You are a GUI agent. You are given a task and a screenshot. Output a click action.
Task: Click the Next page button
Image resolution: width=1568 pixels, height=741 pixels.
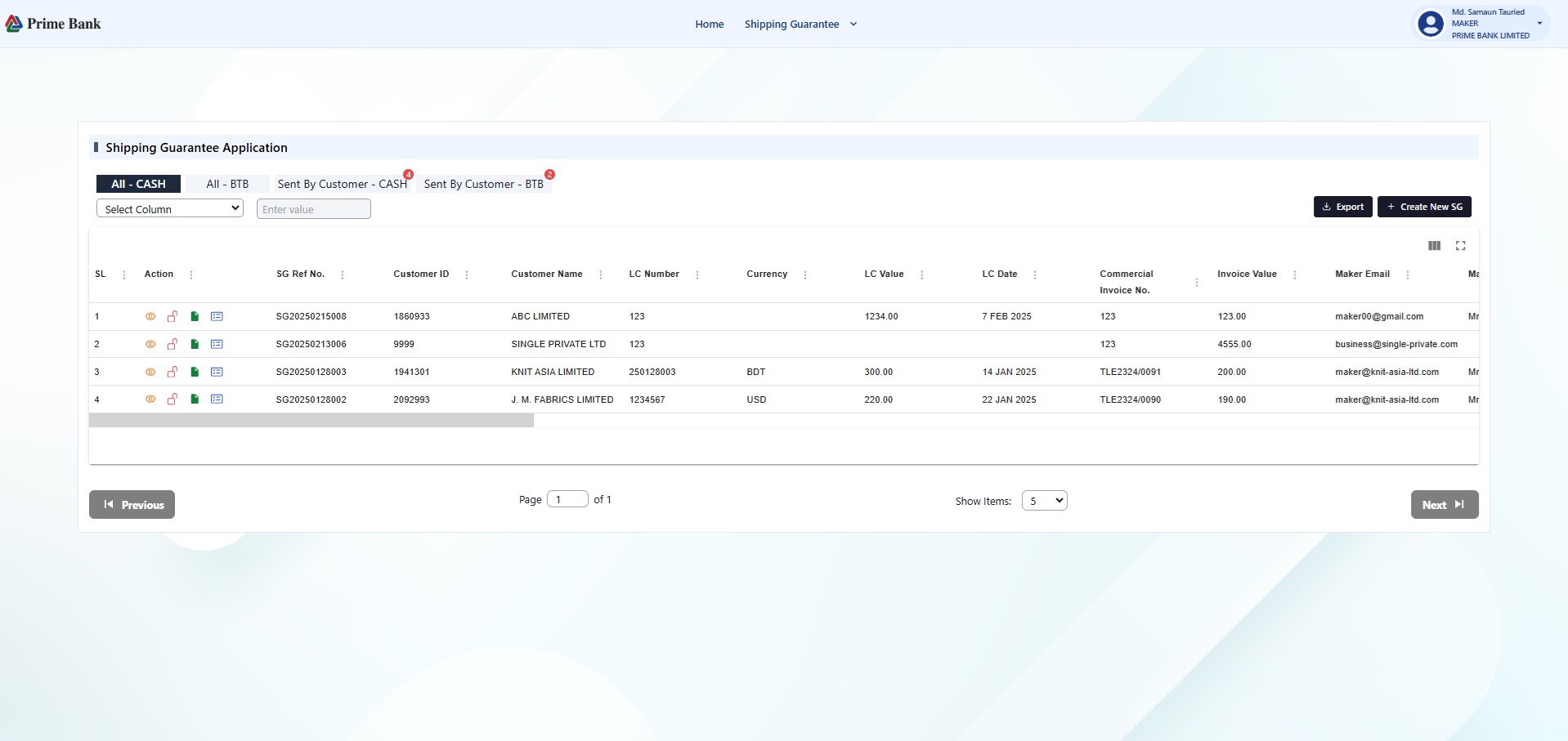click(1445, 505)
